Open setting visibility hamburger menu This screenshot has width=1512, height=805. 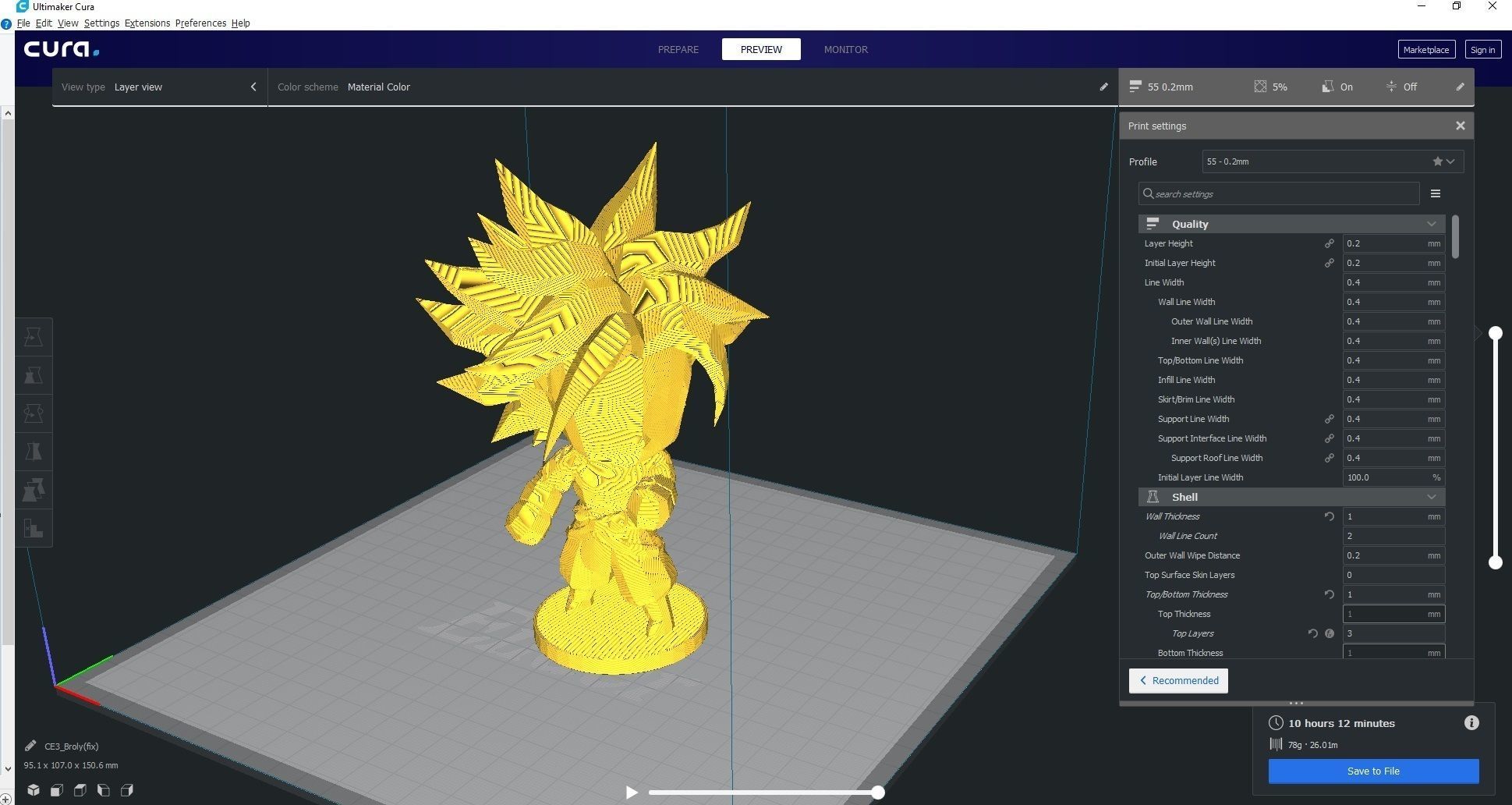click(x=1435, y=193)
